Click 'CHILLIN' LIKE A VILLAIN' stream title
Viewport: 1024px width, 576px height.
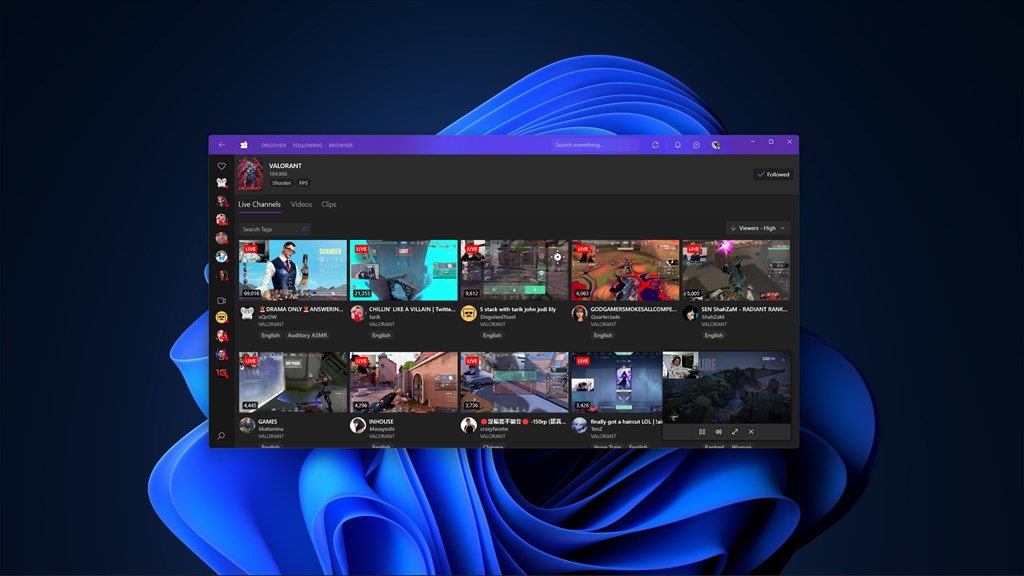click(x=411, y=309)
